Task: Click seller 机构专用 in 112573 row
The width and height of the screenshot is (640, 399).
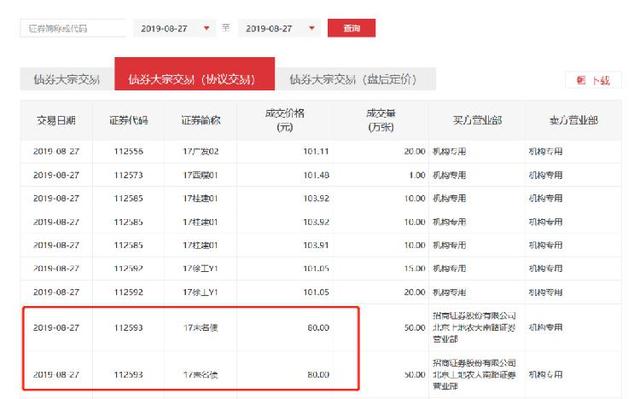Action: pyautogui.click(x=546, y=175)
